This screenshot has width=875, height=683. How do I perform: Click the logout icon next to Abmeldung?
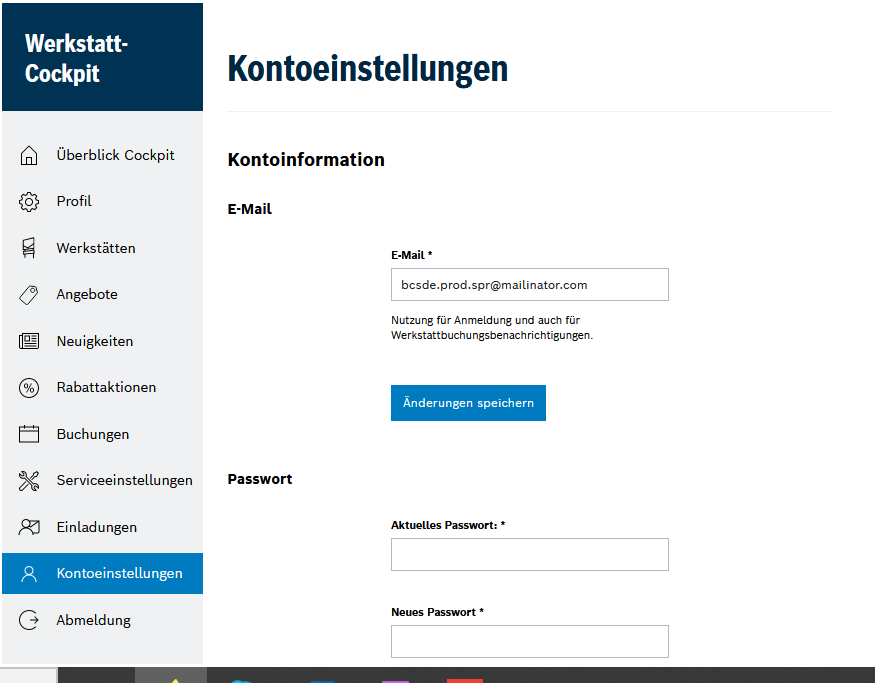pos(29,620)
